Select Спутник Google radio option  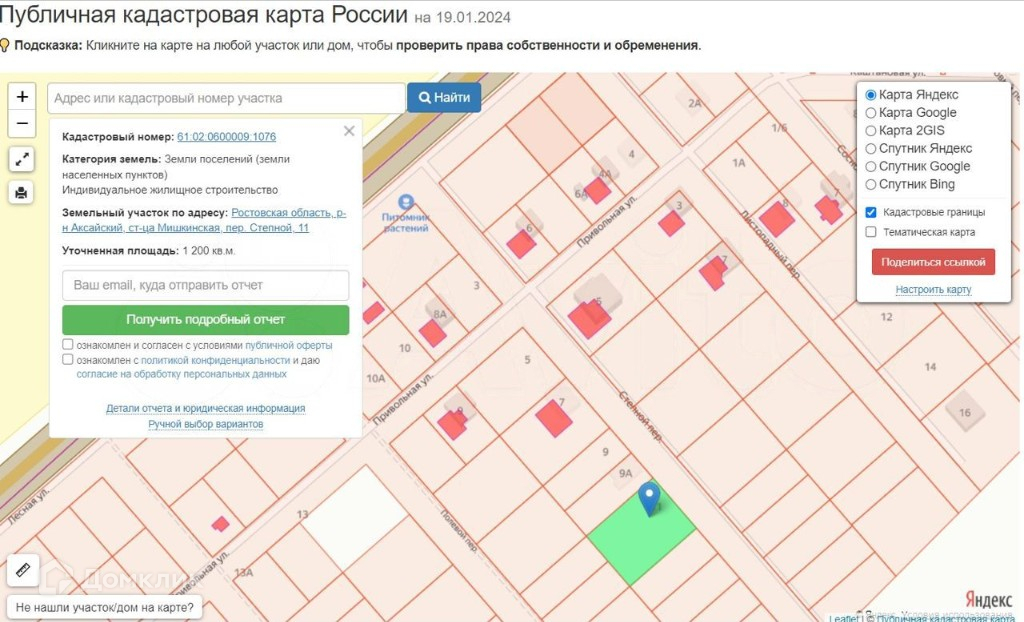(x=871, y=167)
